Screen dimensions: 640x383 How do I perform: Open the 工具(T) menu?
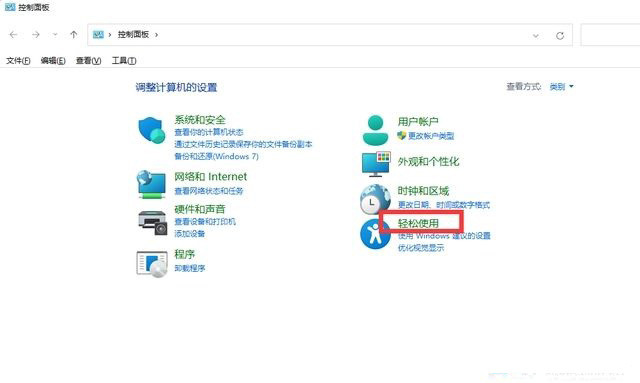pos(124,60)
